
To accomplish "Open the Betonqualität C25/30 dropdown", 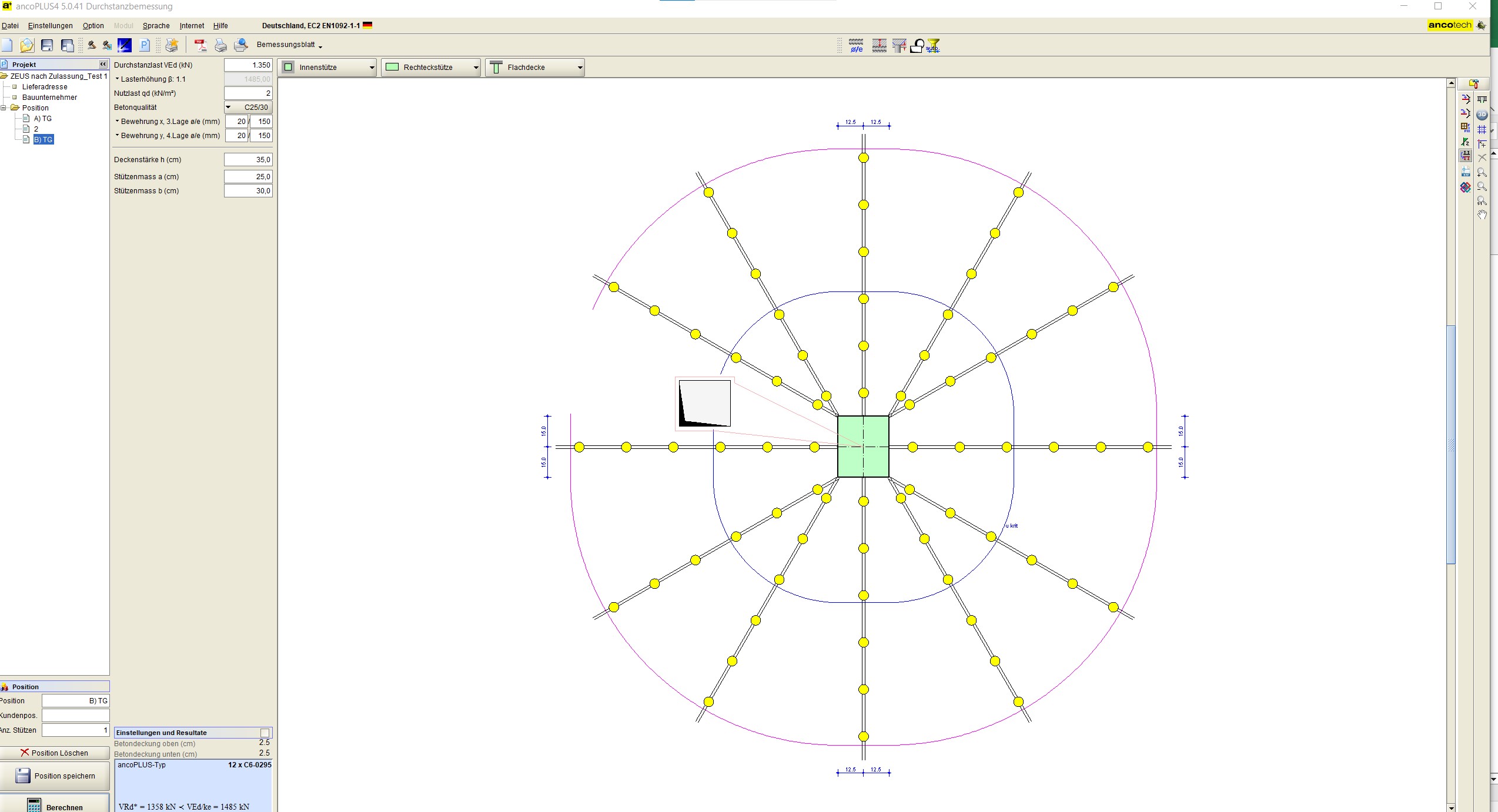I will pyautogui.click(x=248, y=107).
